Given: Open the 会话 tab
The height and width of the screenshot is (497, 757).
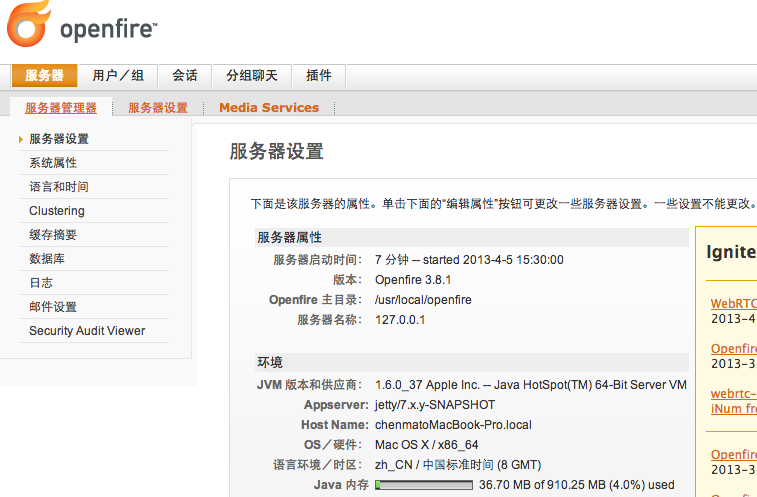Looking at the screenshot, I should (x=184, y=75).
